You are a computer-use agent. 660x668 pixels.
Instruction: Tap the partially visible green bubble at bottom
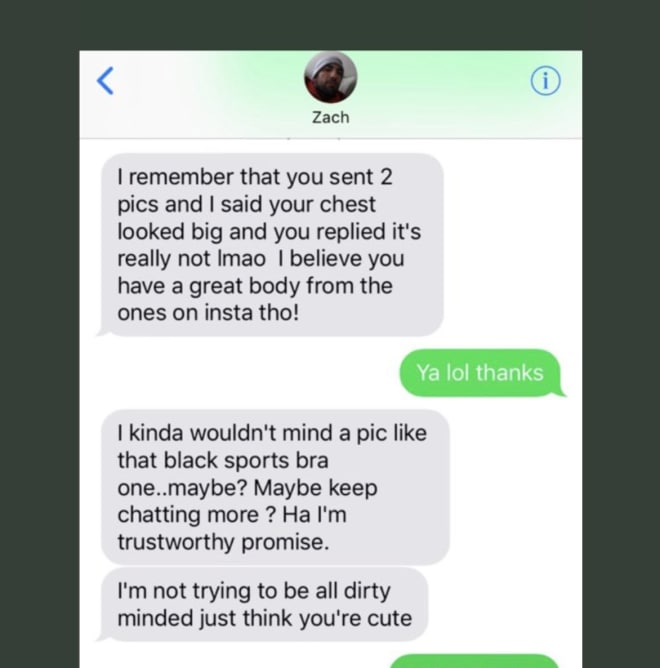click(x=474, y=661)
